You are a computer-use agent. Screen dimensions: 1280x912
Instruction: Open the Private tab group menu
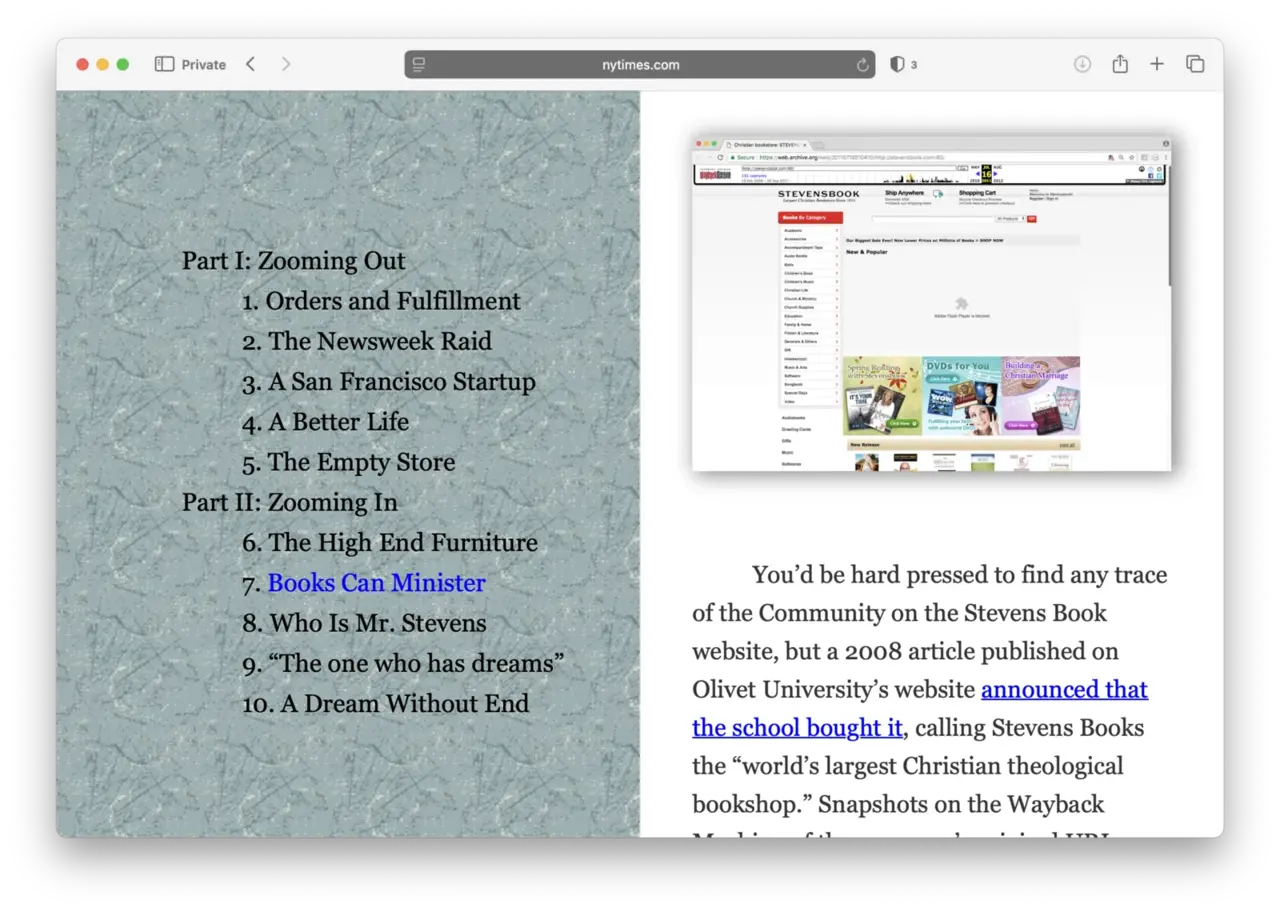pyautogui.click(x=204, y=64)
